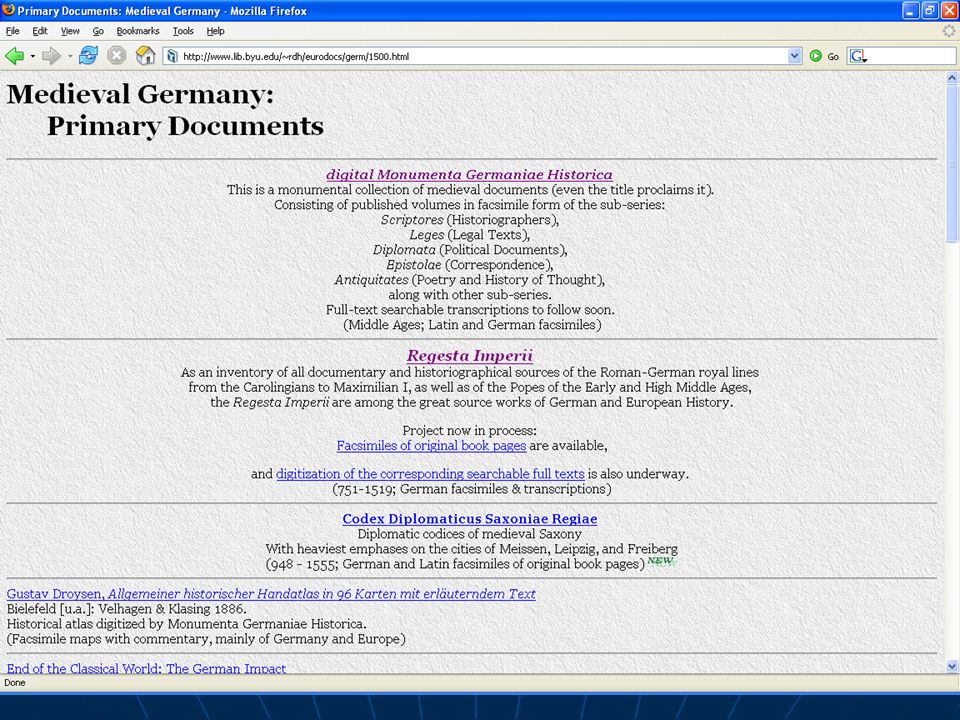Click the URL address field

(x=484, y=56)
